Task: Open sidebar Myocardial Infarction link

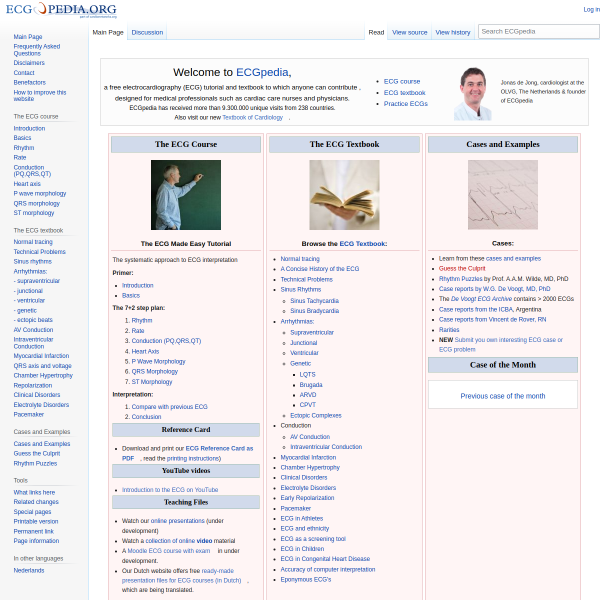Action: pyautogui.click(x=41, y=356)
